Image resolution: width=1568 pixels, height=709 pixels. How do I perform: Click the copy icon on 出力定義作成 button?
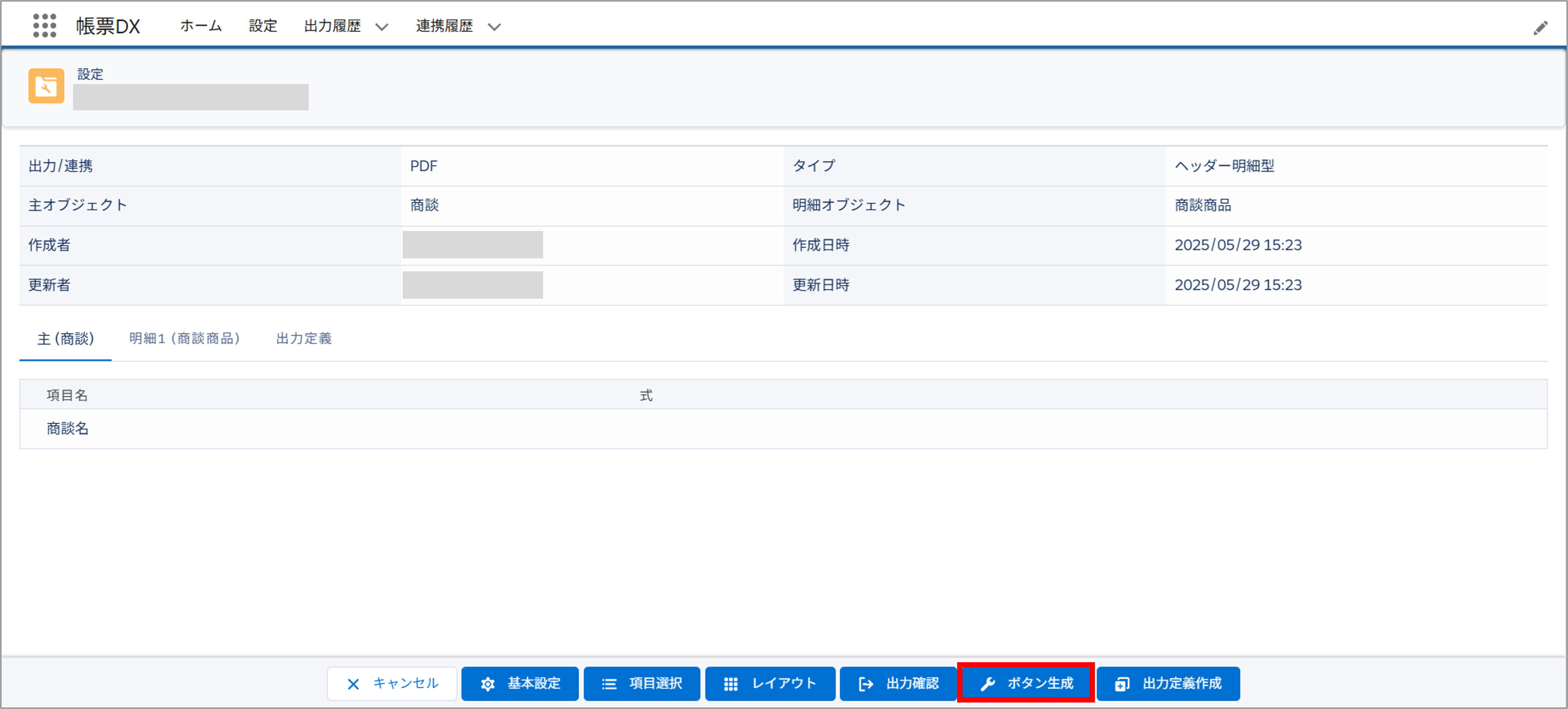1122,684
